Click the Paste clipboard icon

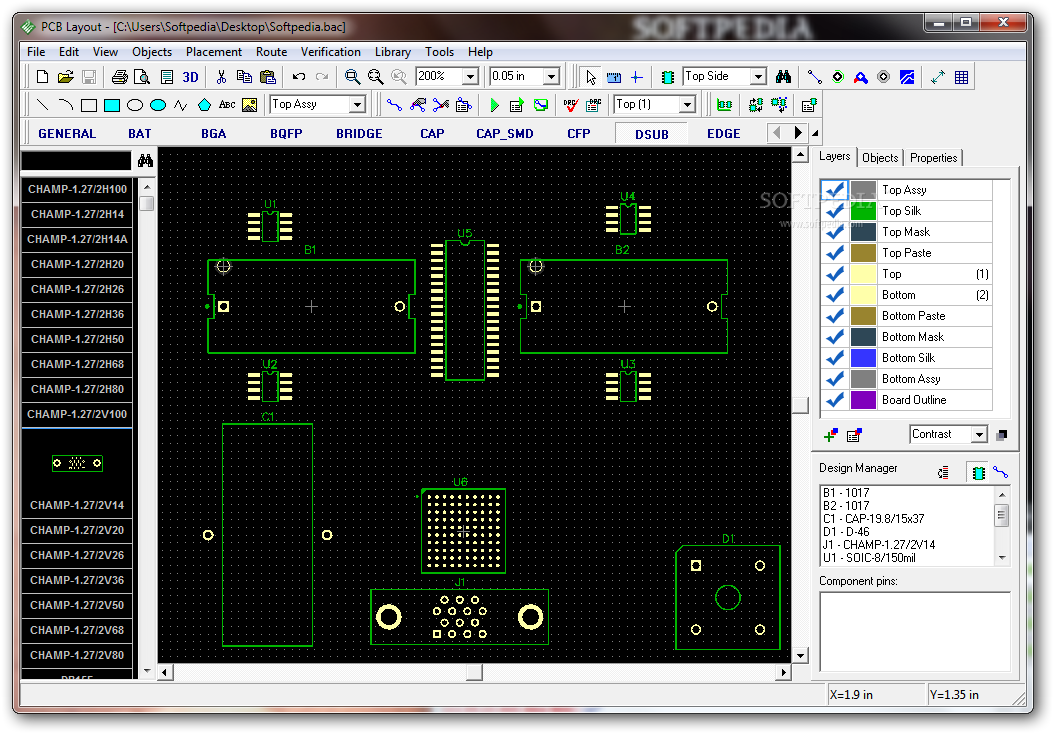(268, 77)
